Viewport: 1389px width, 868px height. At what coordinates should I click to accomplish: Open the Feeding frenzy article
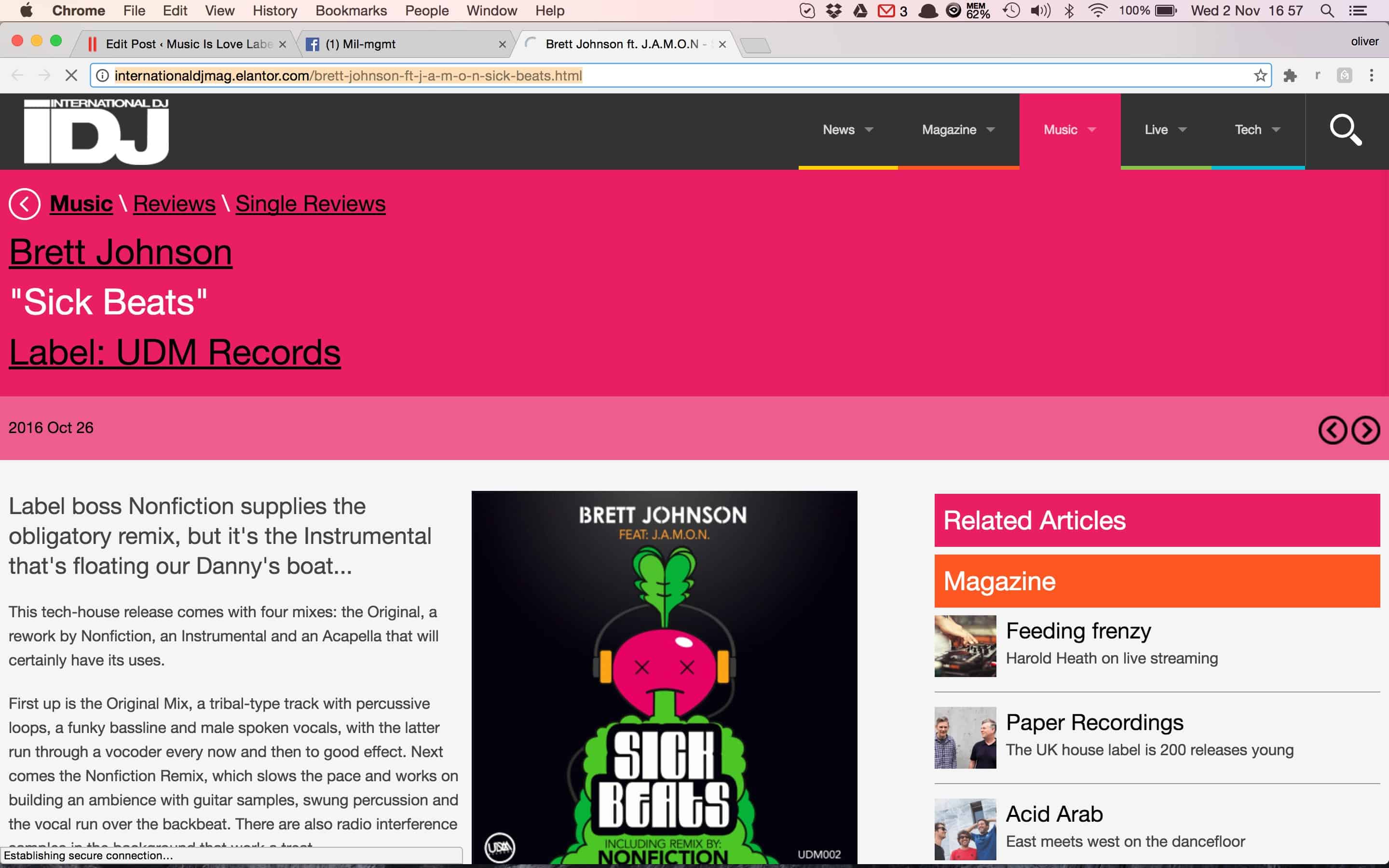[1078, 631]
